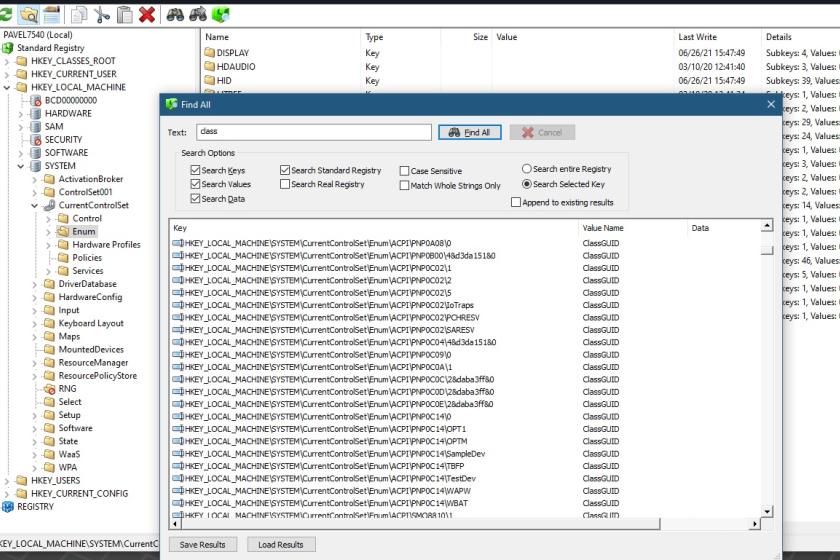This screenshot has width=840, height=560.
Task: Collapse the HKEY_LOCAL_MACHINE node
Action: coord(7,87)
